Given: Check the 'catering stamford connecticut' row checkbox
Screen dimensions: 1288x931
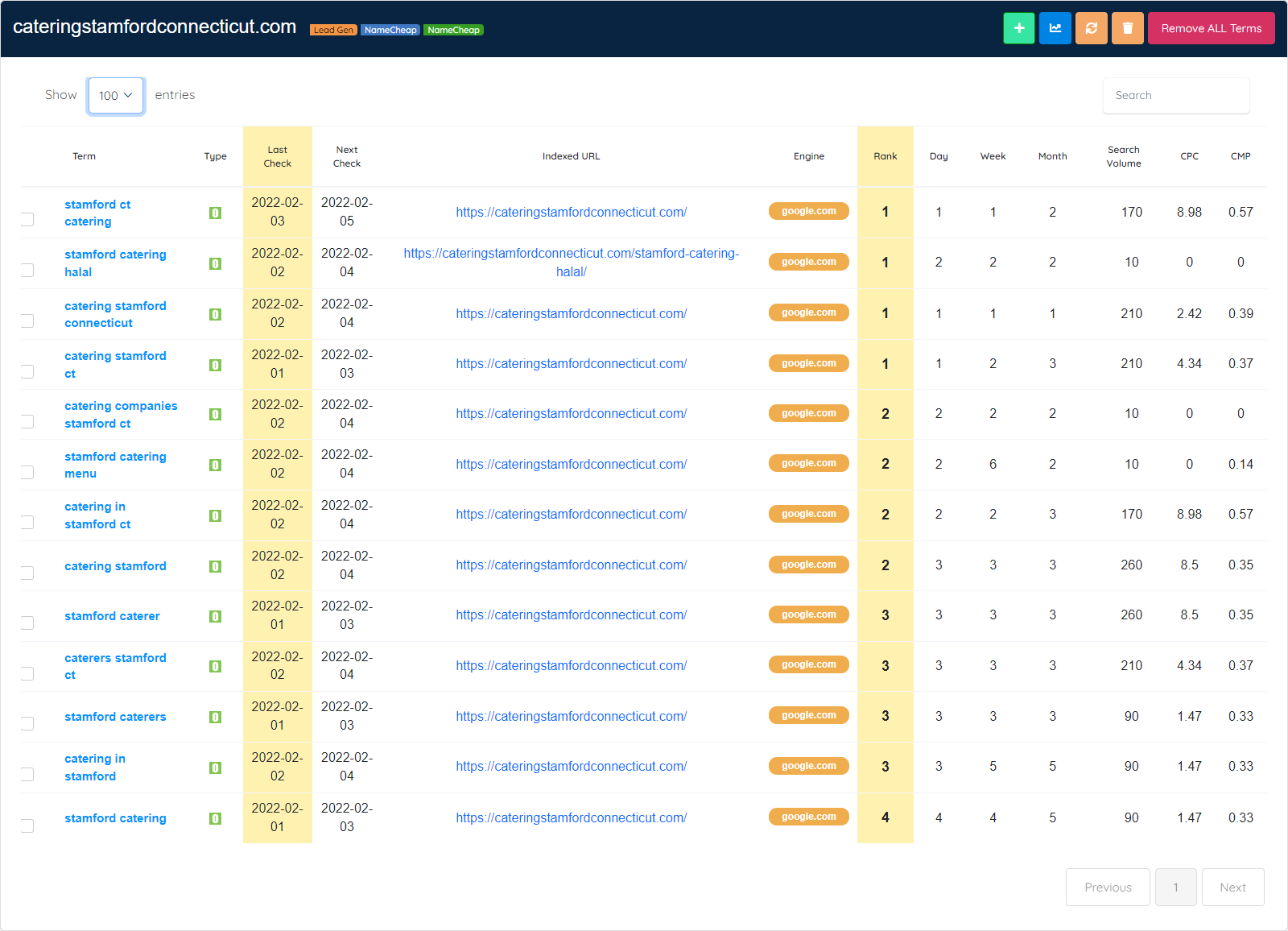Looking at the screenshot, I should [x=27, y=321].
